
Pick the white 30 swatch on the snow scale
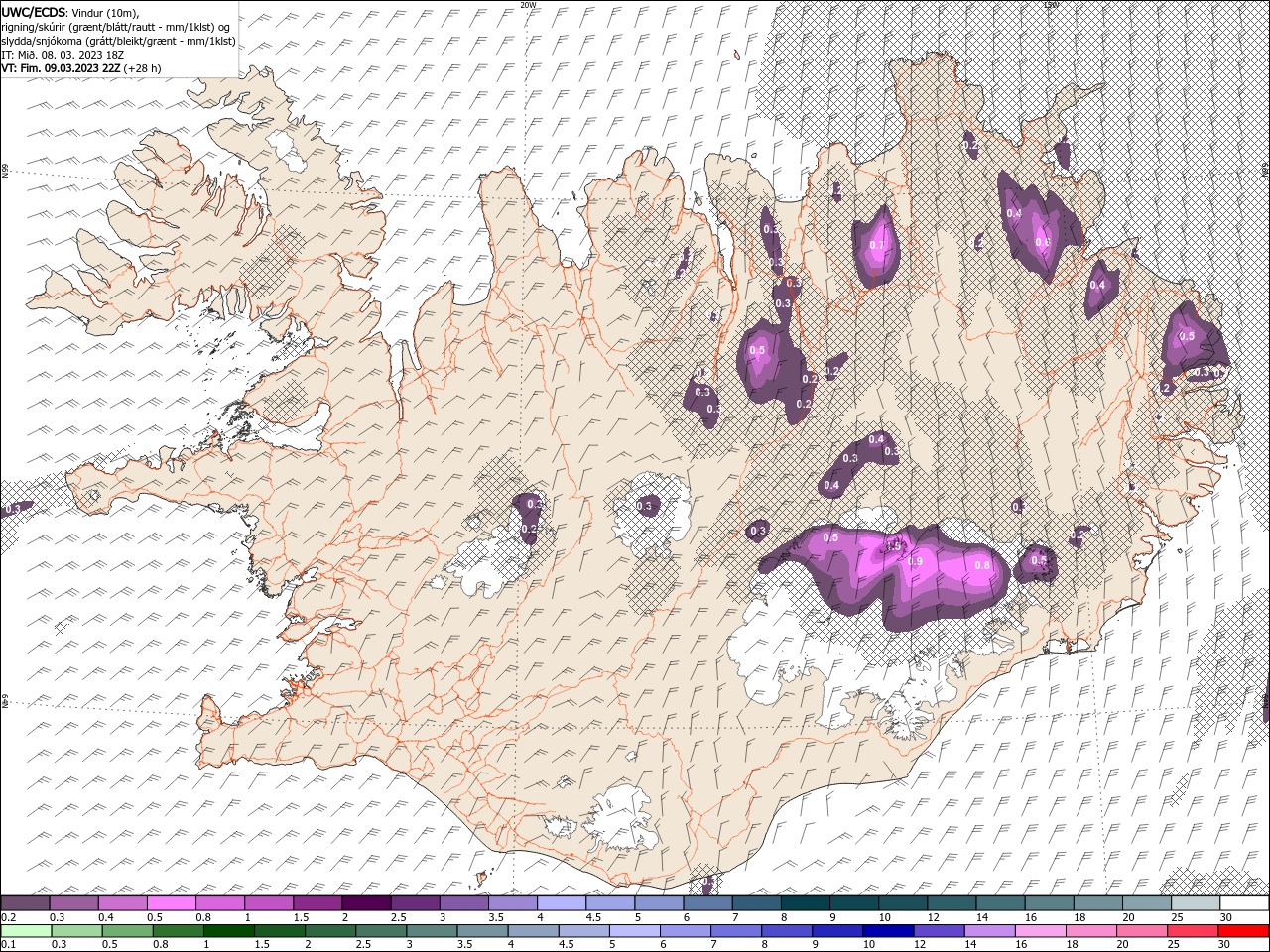1243,902
